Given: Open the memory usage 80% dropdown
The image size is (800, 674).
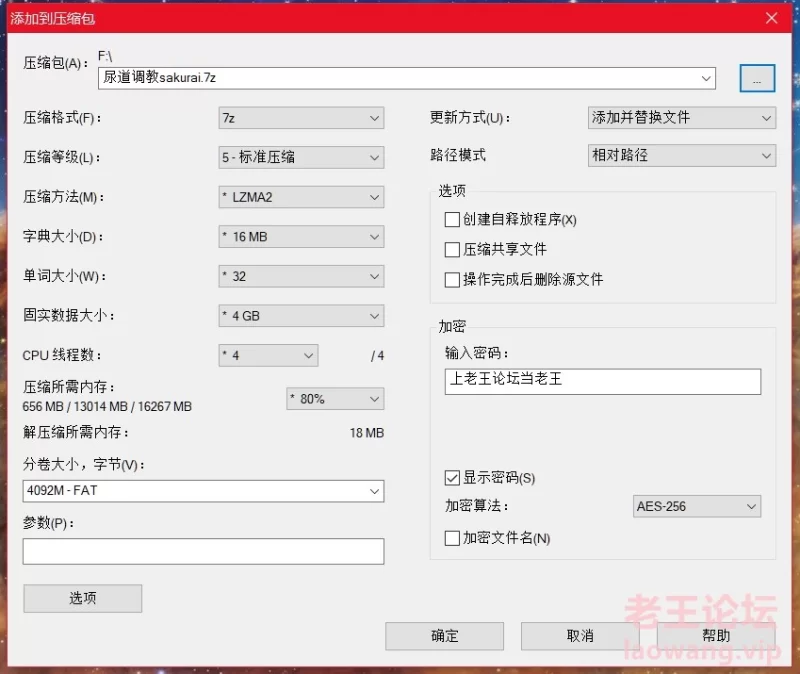Looking at the screenshot, I should pos(335,398).
